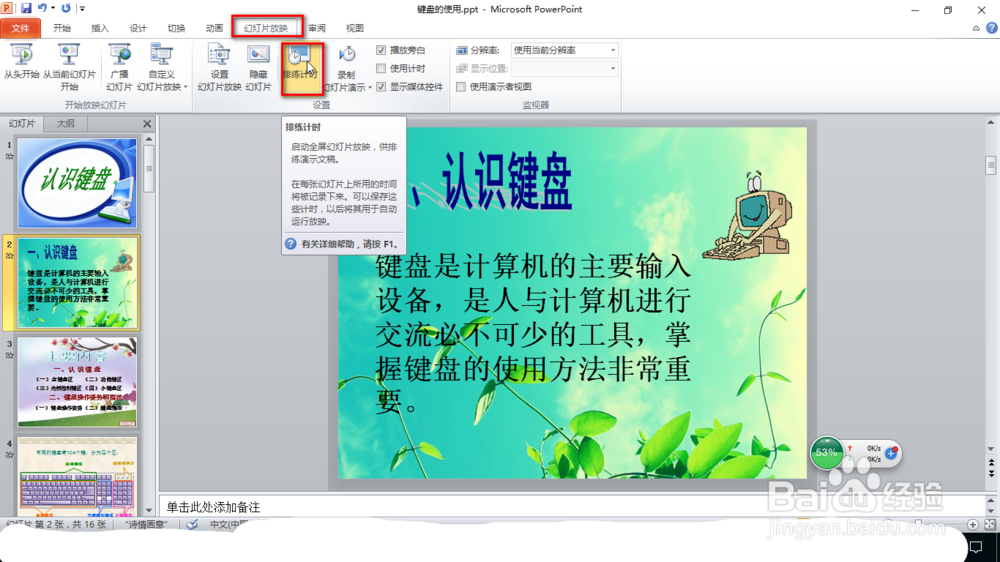The height and width of the screenshot is (562, 1000).
Task: Select slide 4 keyboard diagram thumbnail
Action: click(77, 477)
